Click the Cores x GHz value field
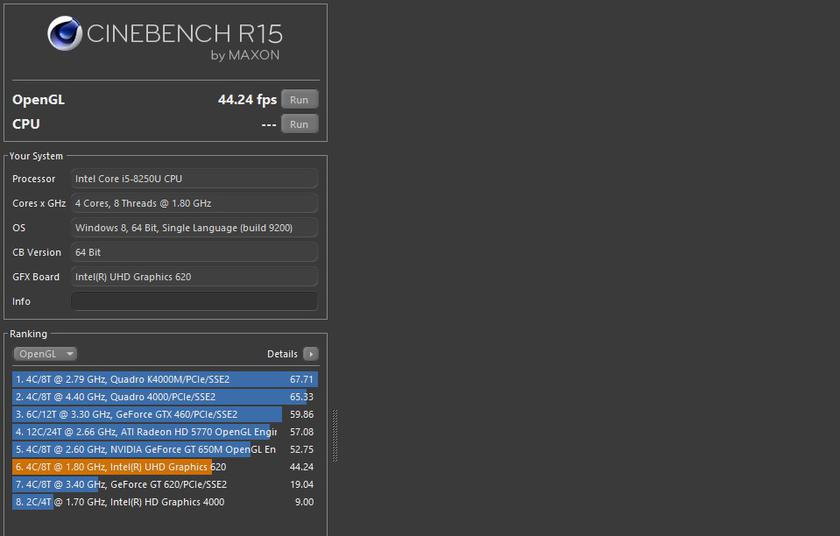840x536 pixels. [194, 203]
